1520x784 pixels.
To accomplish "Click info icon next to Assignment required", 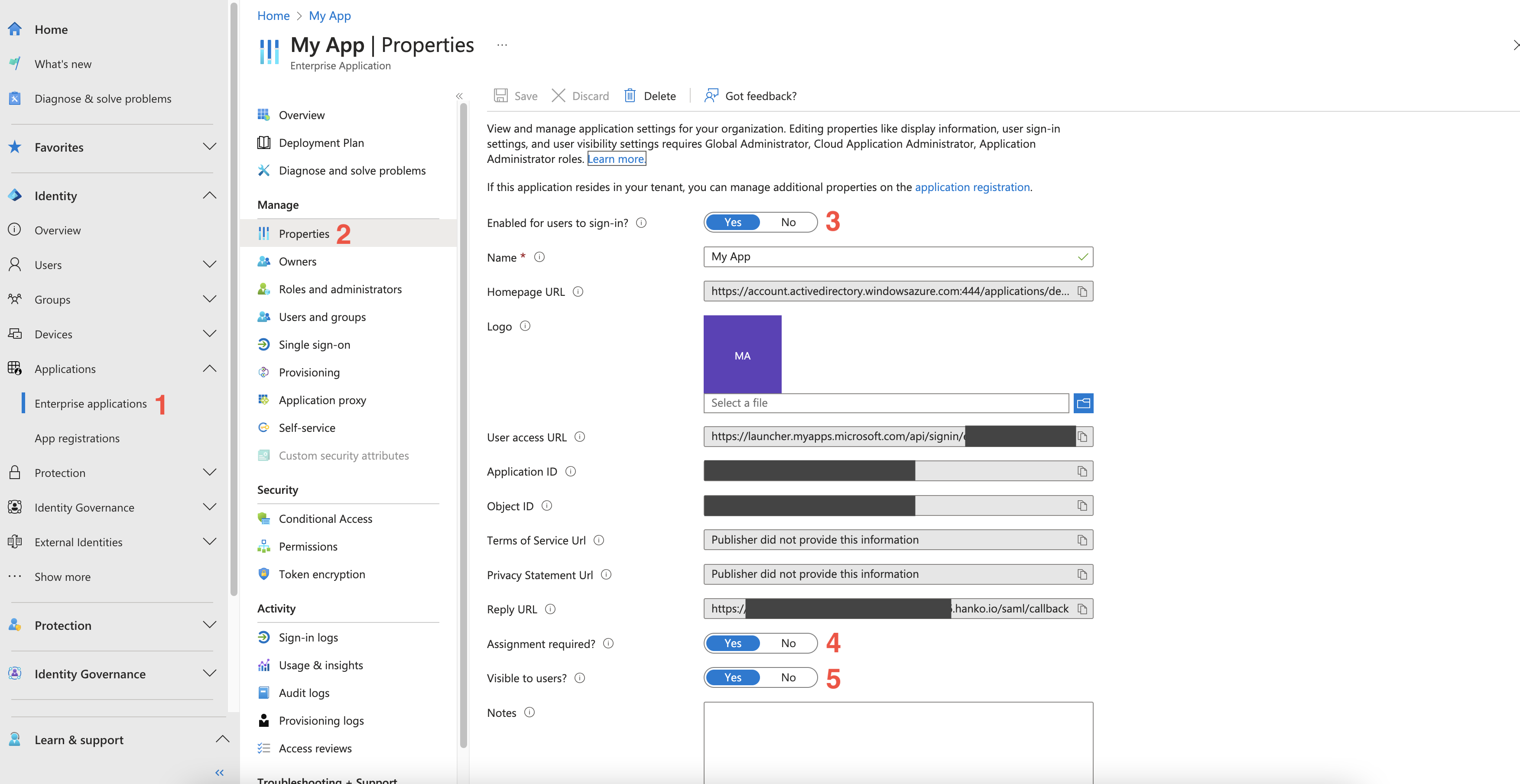I will (608, 644).
